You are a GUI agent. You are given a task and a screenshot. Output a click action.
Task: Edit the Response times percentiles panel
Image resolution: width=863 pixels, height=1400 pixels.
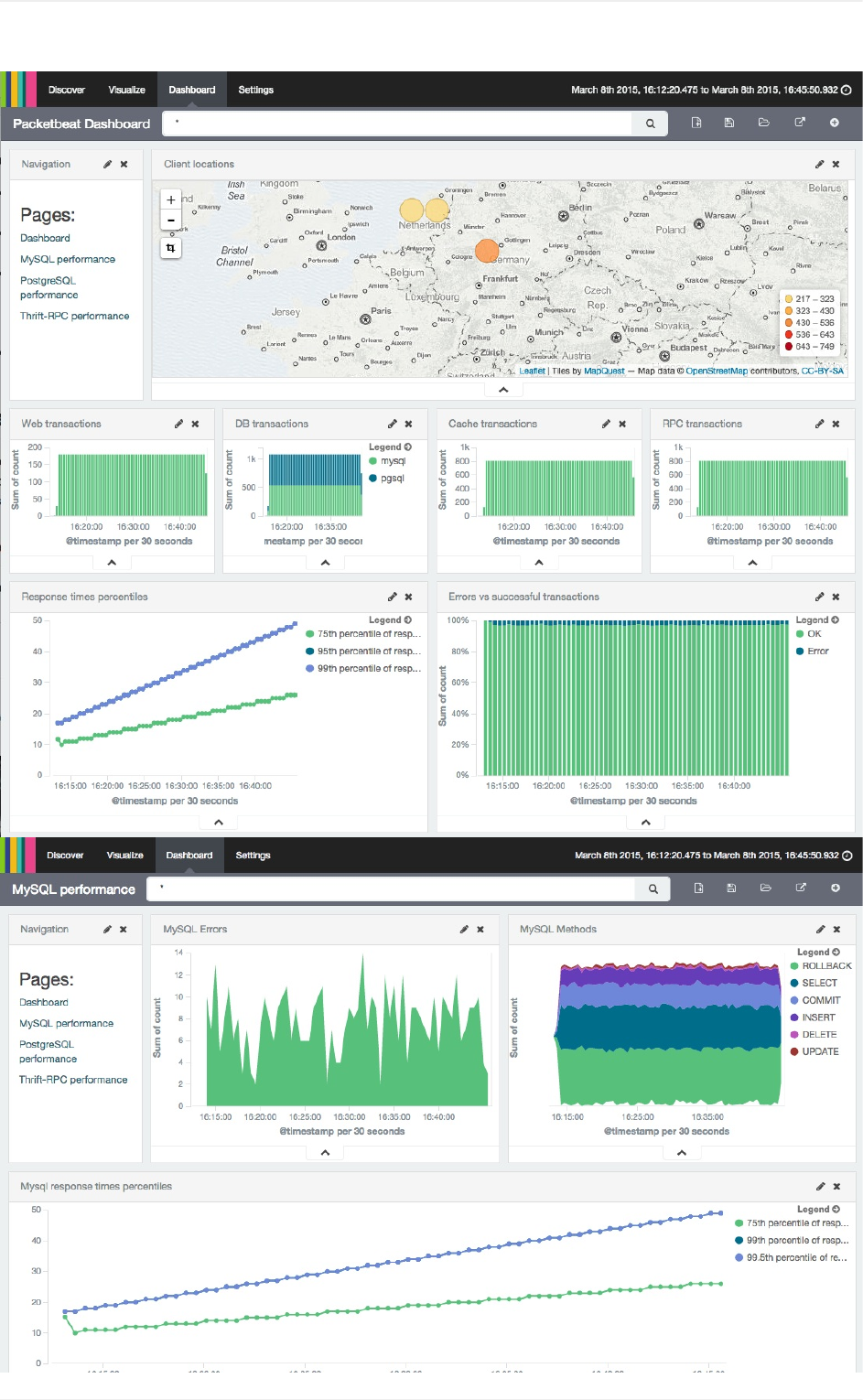pyautogui.click(x=392, y=597)
